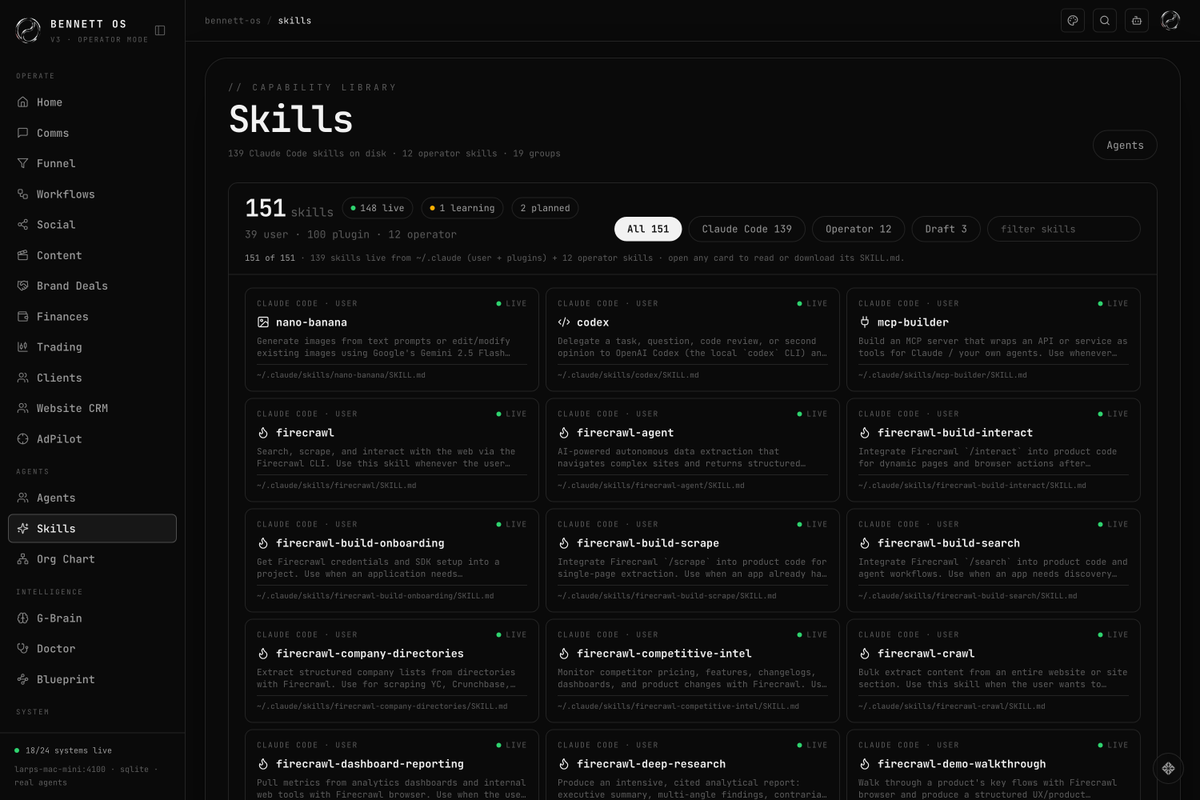Click the Agents button near title

click(x=1125, y=145)
